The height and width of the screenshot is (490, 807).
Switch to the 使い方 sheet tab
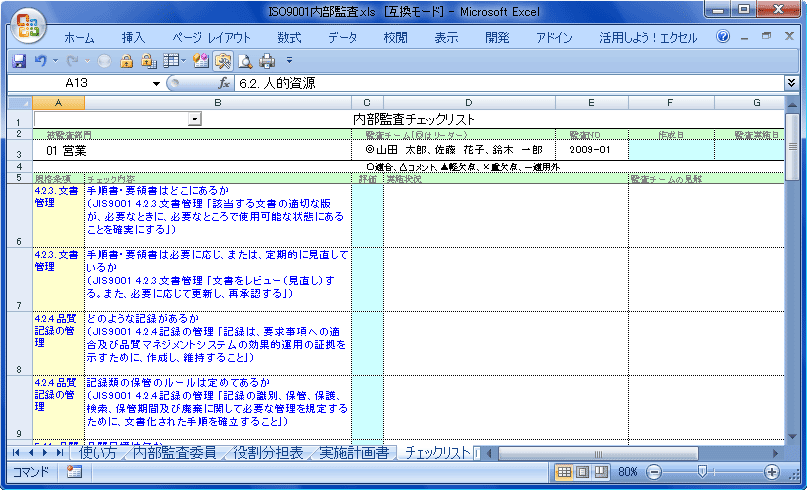[96, 453]
